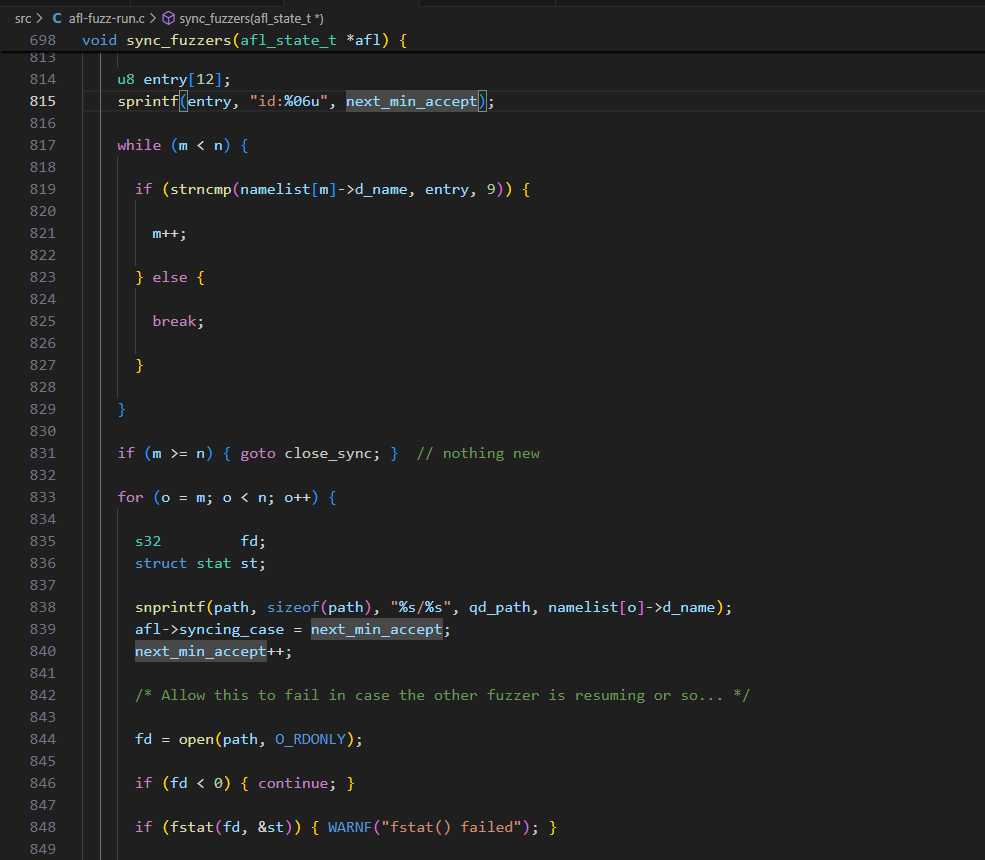Click 'O_RDONLY' constant on line 844

(310, 739)
